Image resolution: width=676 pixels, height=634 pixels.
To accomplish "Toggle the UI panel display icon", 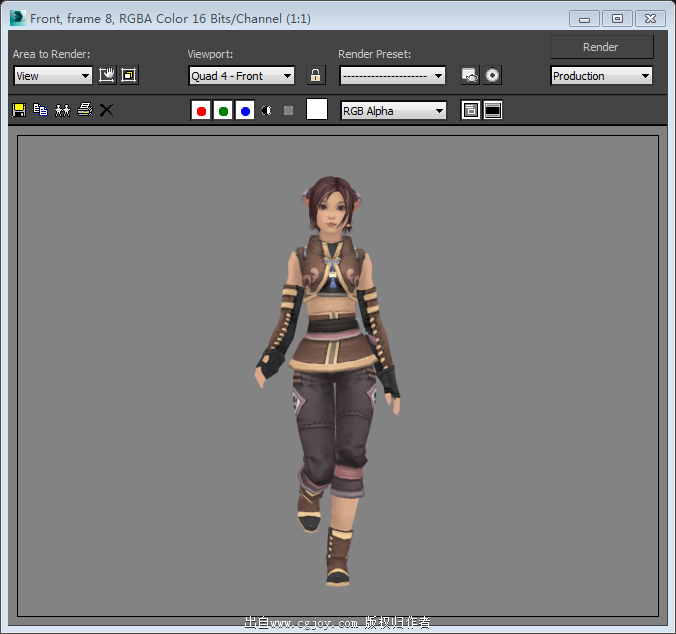I will pos(493,110).
